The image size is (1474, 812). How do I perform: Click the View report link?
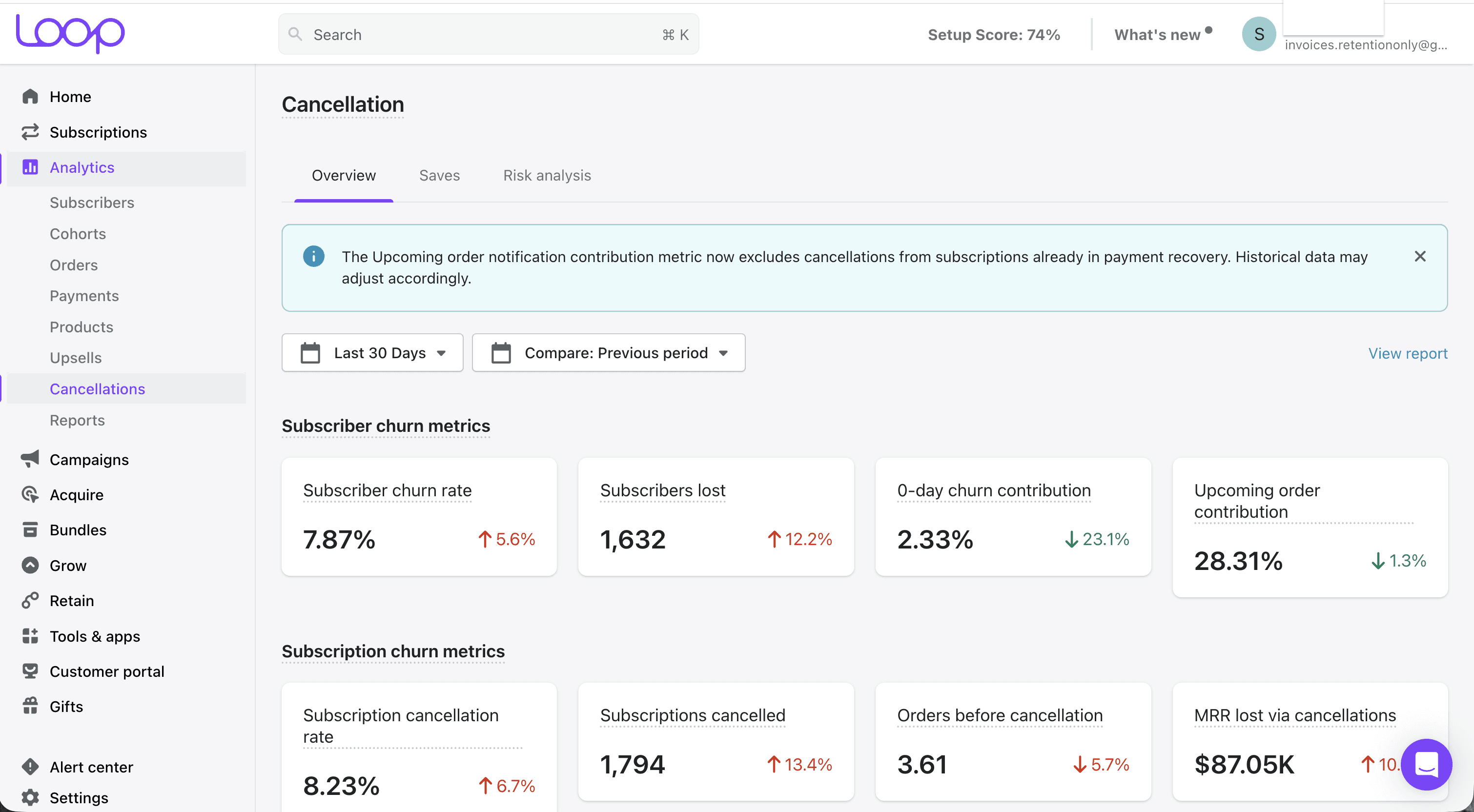[x=1408, y=353]
